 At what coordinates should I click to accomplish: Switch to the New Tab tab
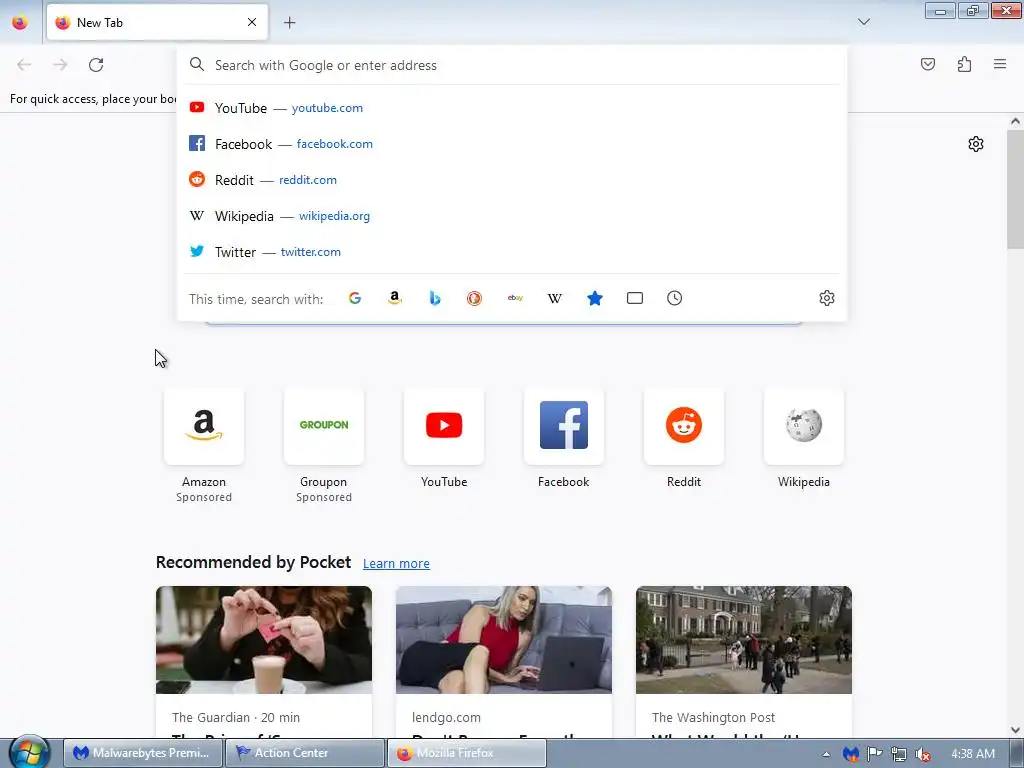click(157, 22)
